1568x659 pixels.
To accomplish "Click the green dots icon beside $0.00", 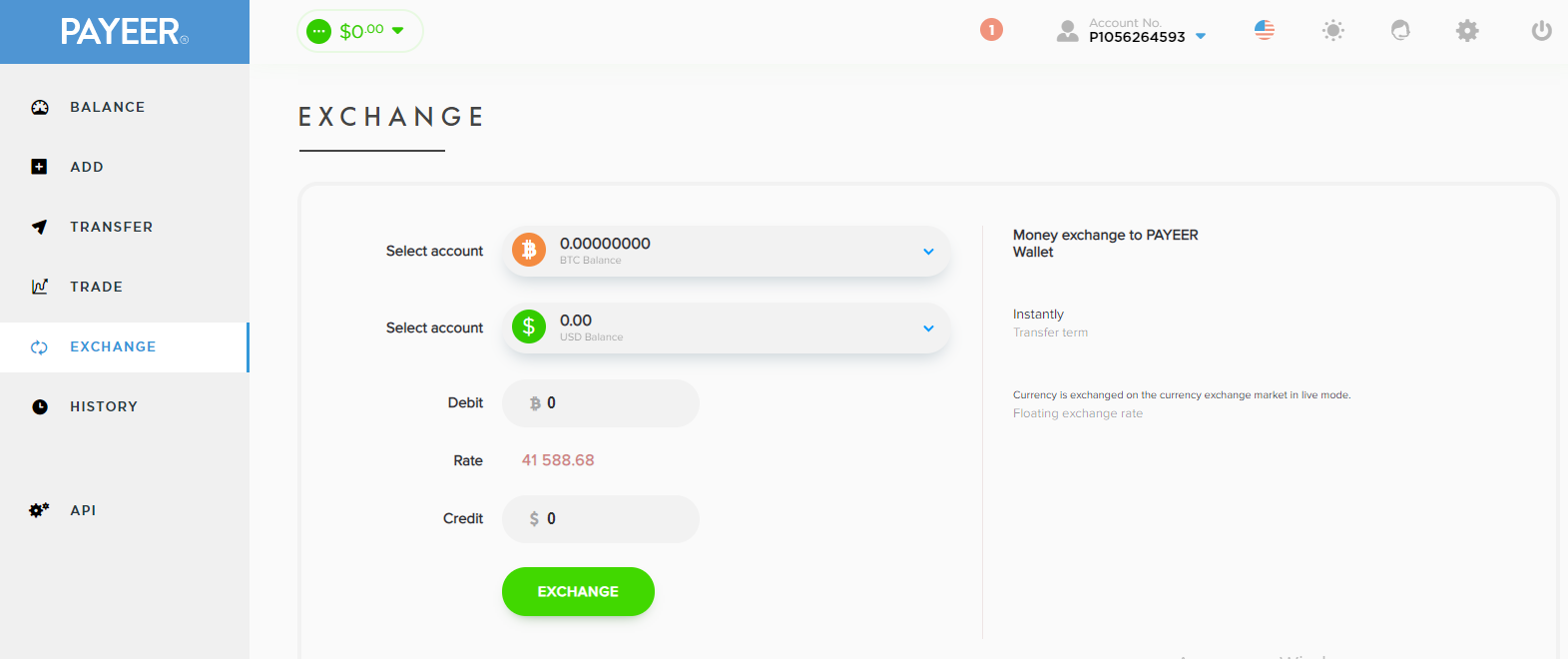I will point(318,31).
